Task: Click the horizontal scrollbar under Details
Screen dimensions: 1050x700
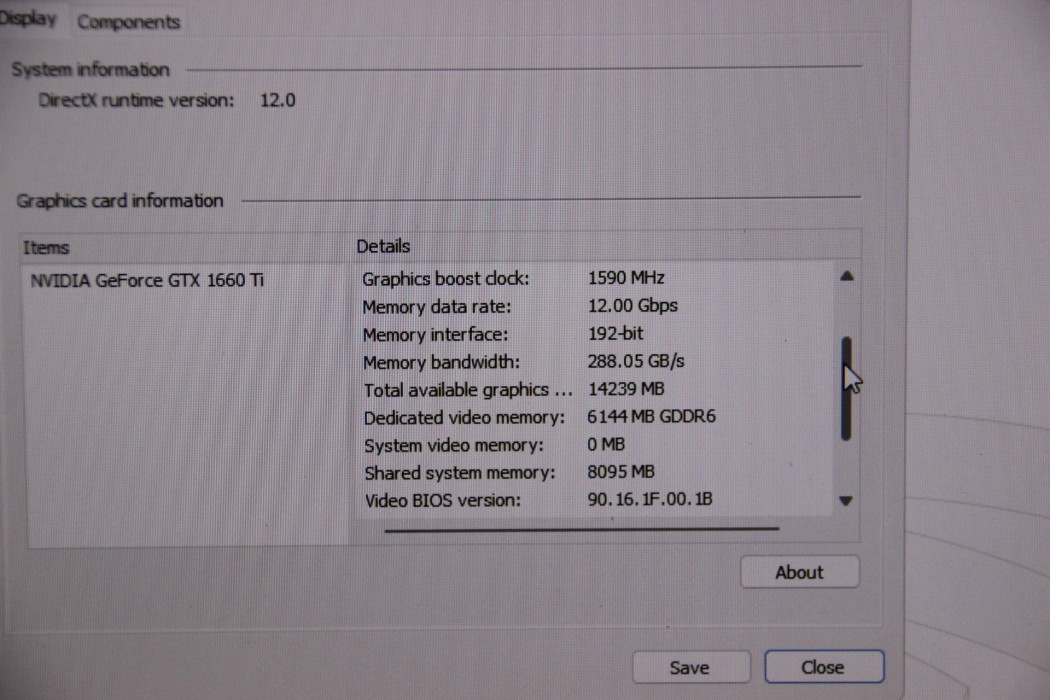Action: [x=581, y=529]
